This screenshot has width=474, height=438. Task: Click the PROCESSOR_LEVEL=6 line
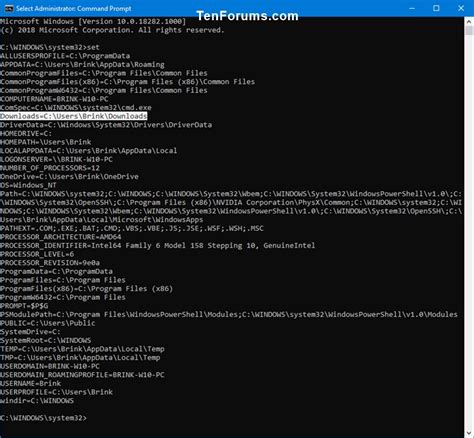click(37, 254)
